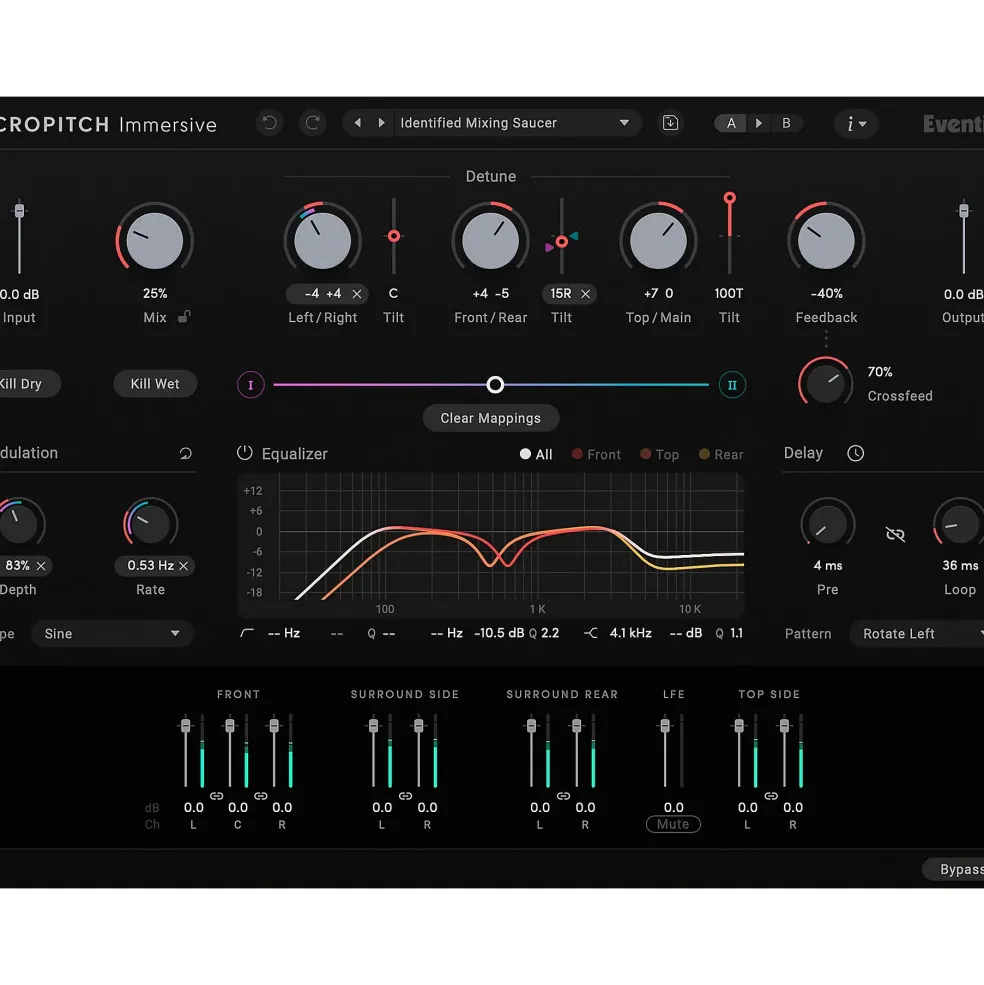Click the Pre delay knob
984x985 pixels.
point(828,523)
